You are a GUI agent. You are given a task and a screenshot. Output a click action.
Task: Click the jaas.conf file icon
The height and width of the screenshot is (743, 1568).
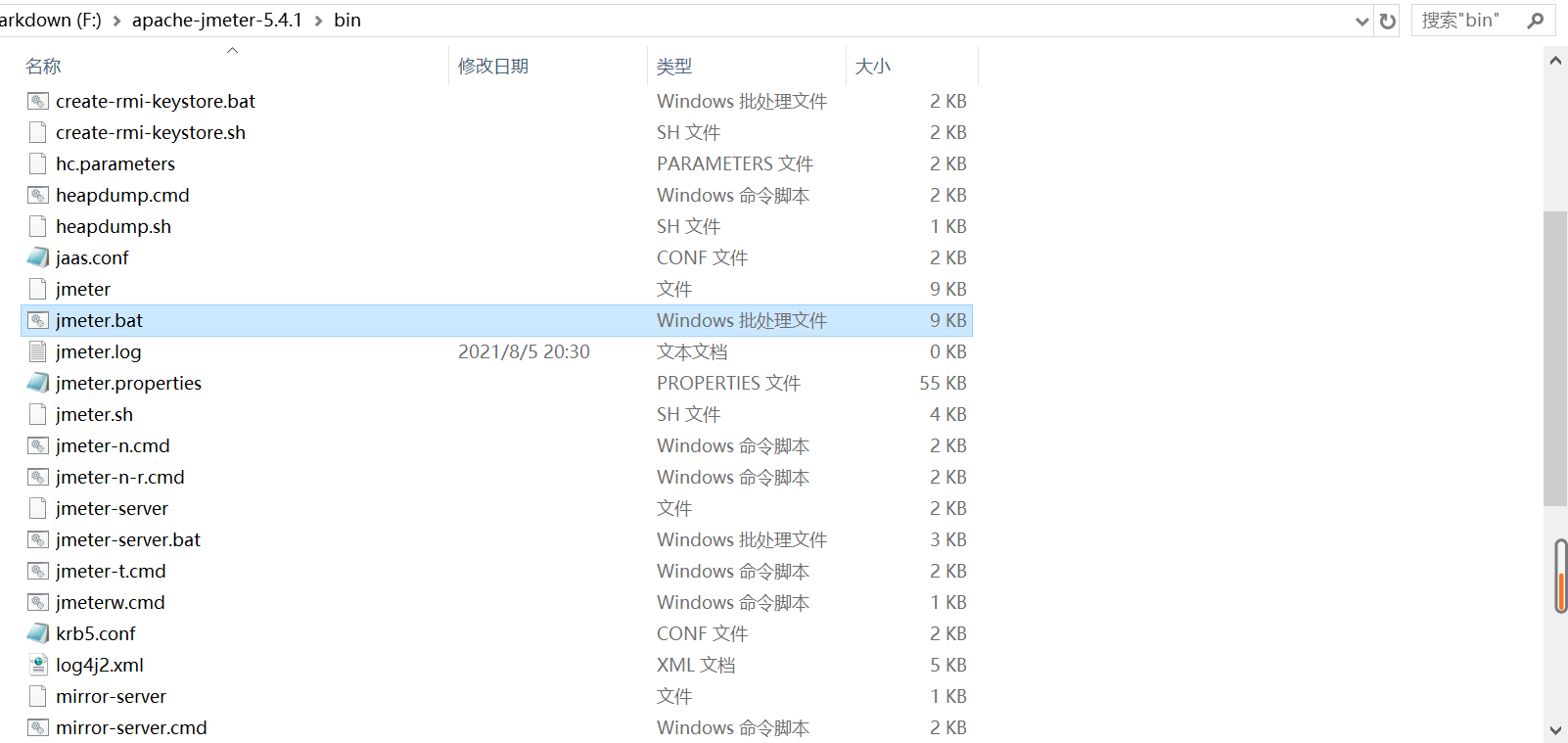point(38,257)
